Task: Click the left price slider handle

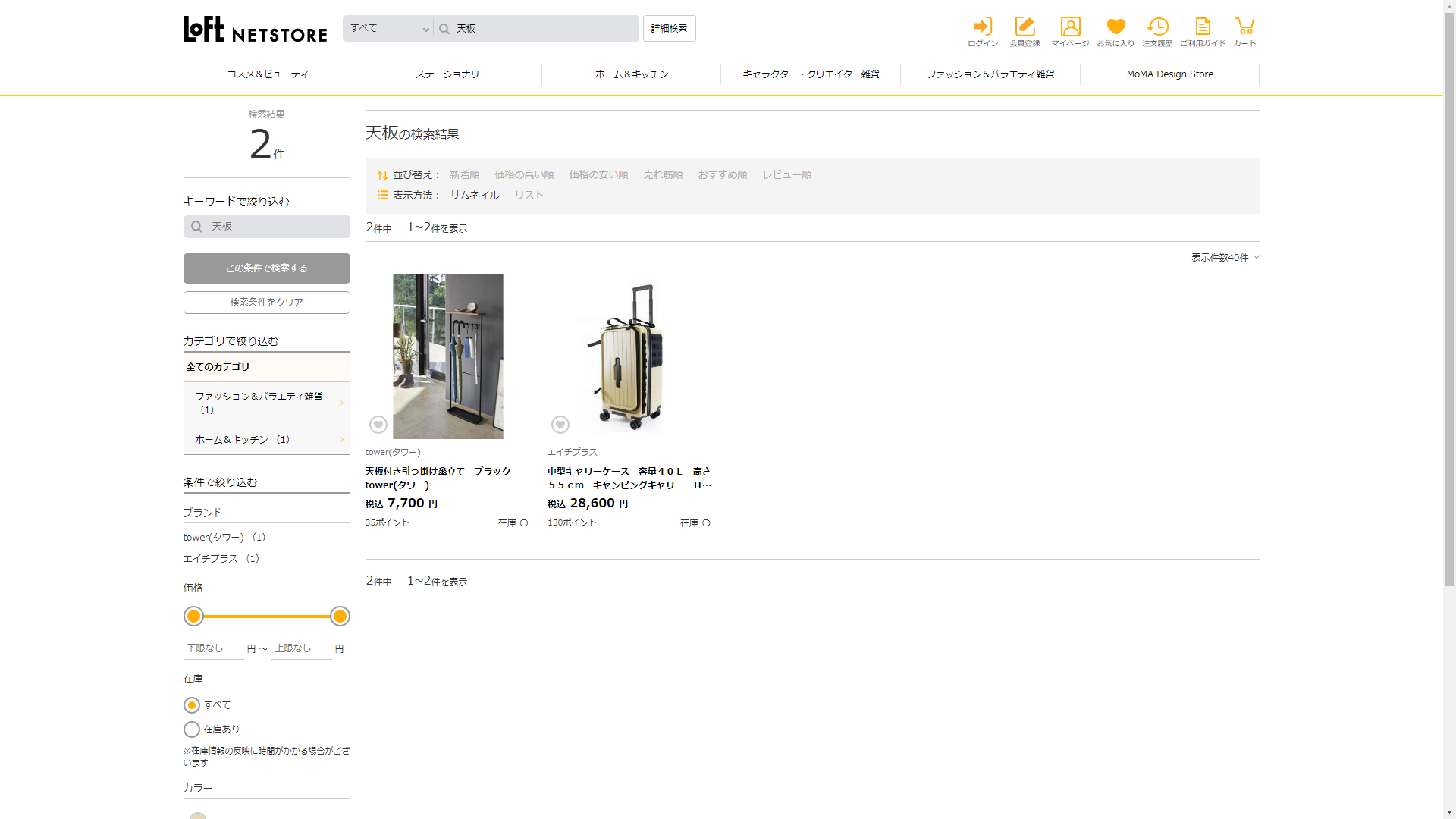Action: 194,617
